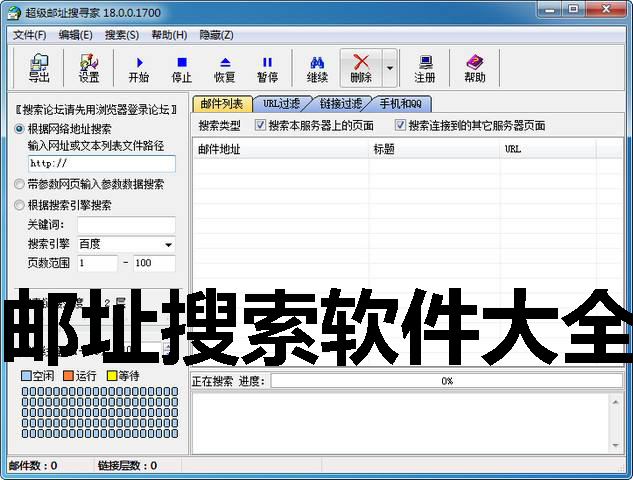This screenshot has height=480, width=633.
Task: Click the http:// URL input field
Action: click(x=102, y=163)
